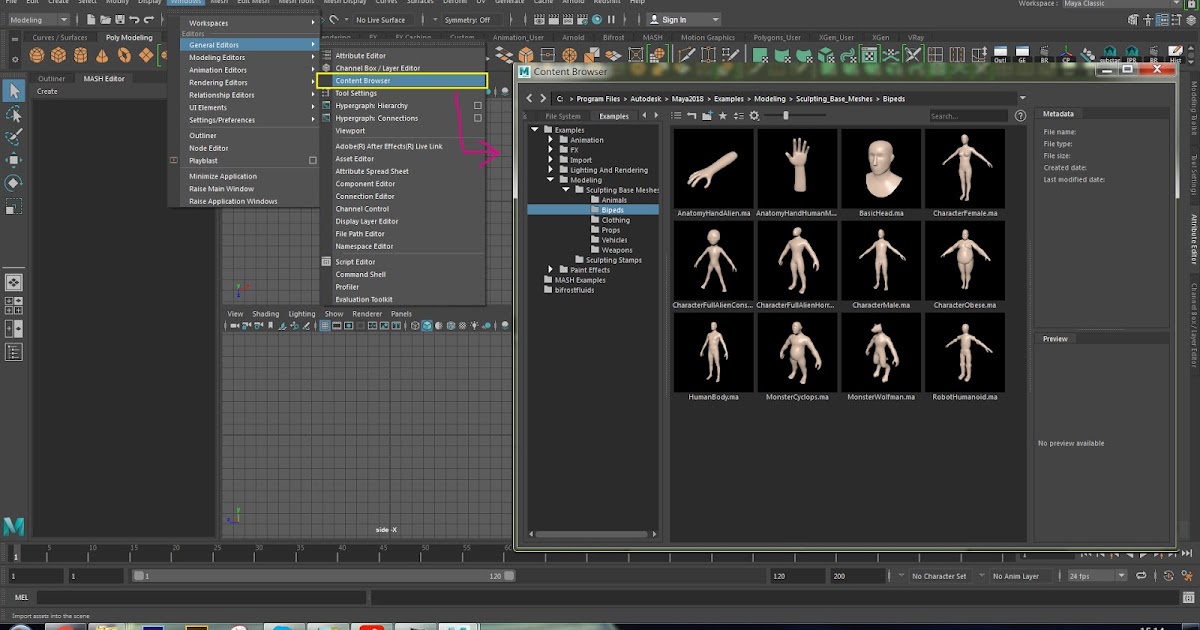Select the BasicHead.ma thumbnail
The image size is (1200, 630).
coord(882,167)
